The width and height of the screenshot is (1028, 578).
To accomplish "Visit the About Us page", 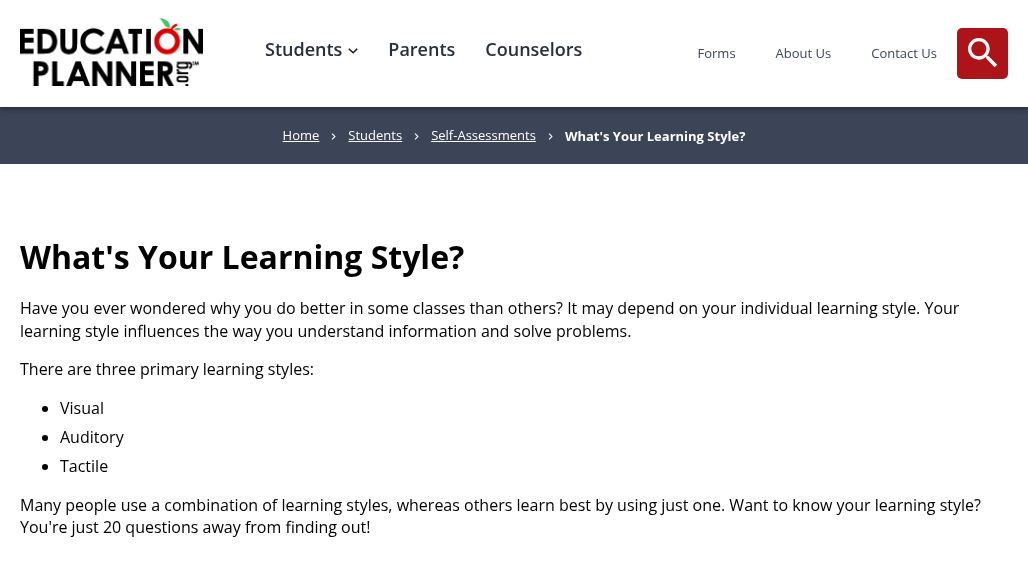I will click(803, 54).
